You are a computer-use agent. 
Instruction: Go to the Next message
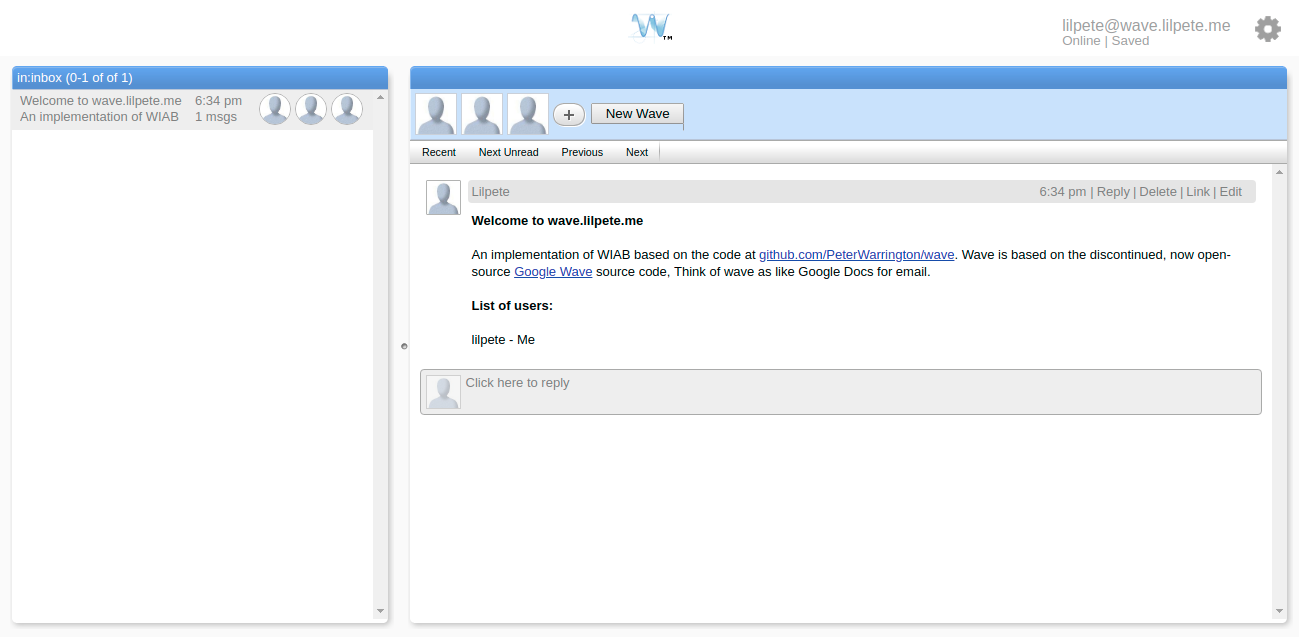point(637,152)
